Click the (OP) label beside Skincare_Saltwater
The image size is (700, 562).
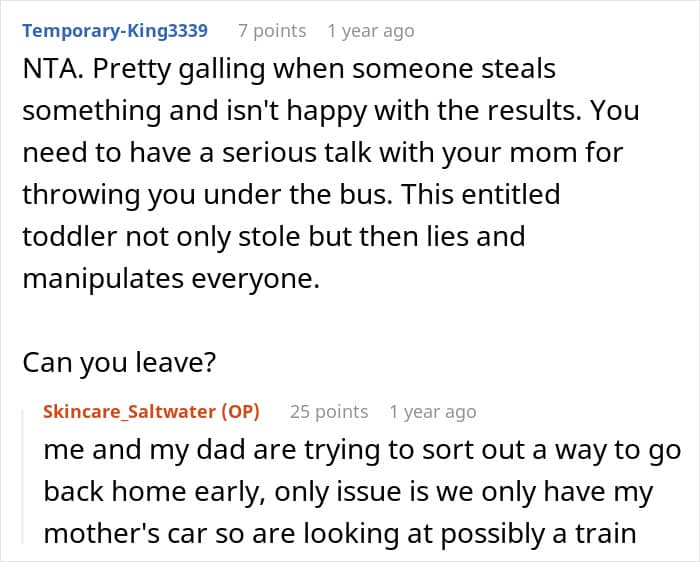click(x=243, y=412)
